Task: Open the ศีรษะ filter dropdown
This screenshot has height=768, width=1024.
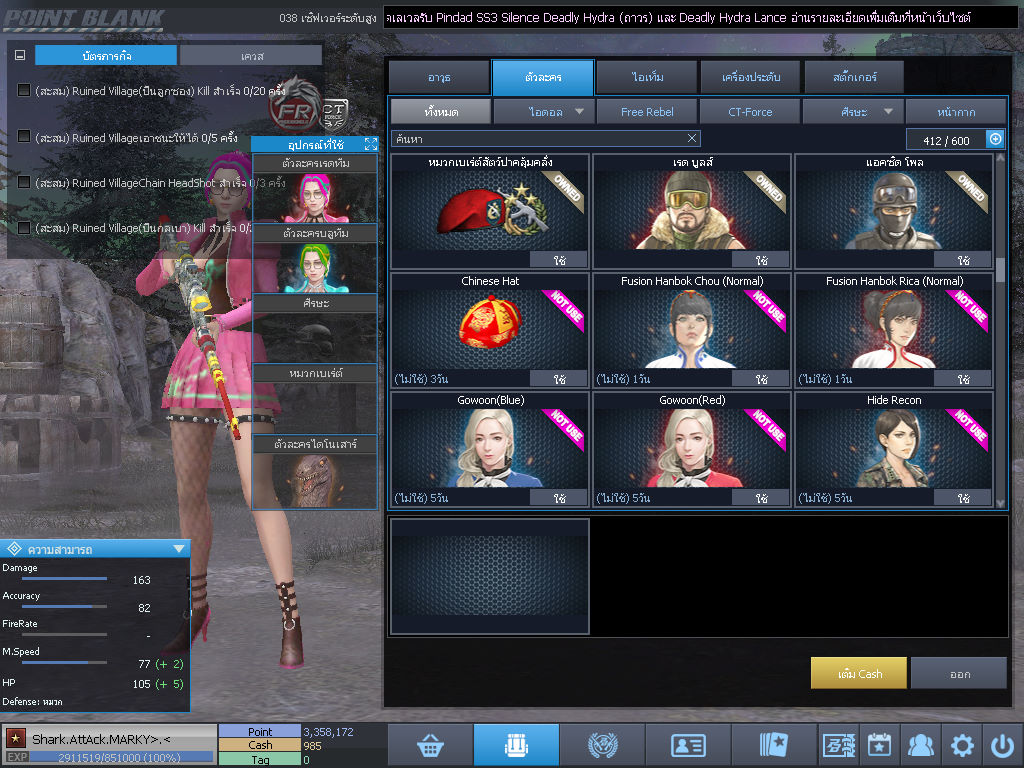Action: tap(853, 112)
